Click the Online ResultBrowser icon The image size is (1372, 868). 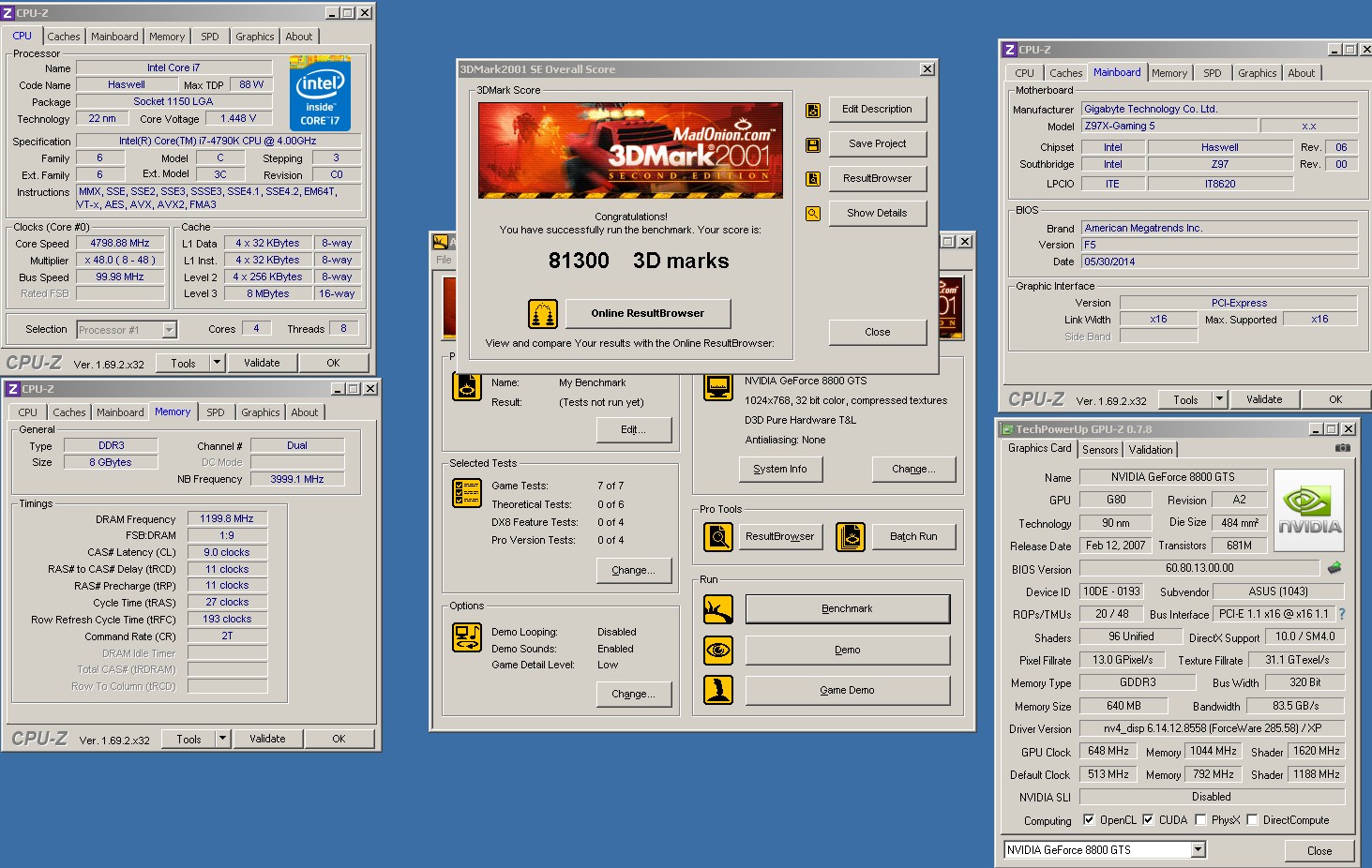click(543, 314)
